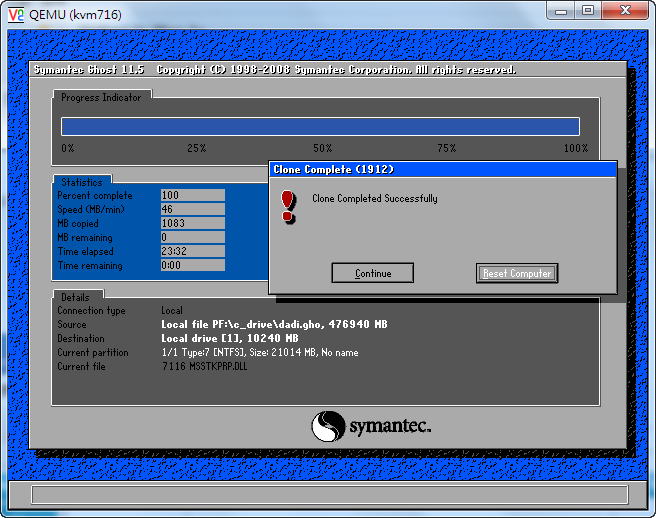This screenshot has width=656, height=518.
Task: Click the Speed value 46
Action: pos(192,209)
